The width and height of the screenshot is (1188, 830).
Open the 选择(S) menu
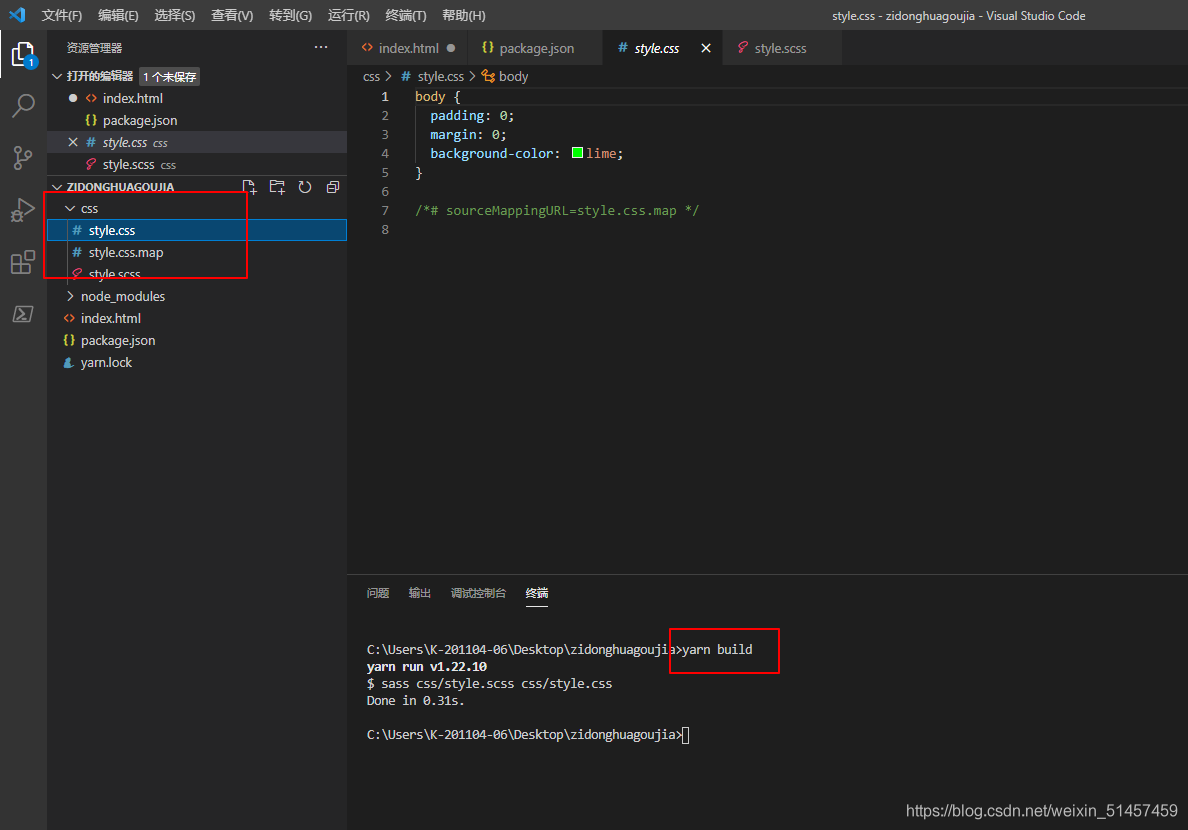tap(174, 15)
